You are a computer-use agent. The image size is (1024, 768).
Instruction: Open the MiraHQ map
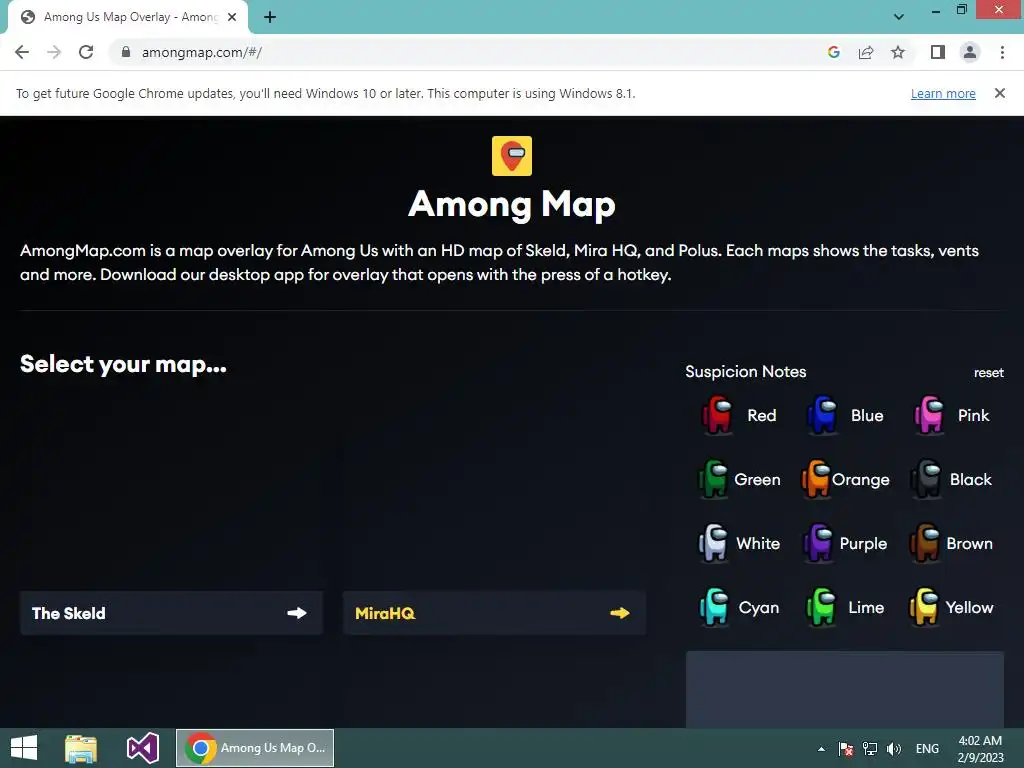pyautogui.click(x=494, y=613)
